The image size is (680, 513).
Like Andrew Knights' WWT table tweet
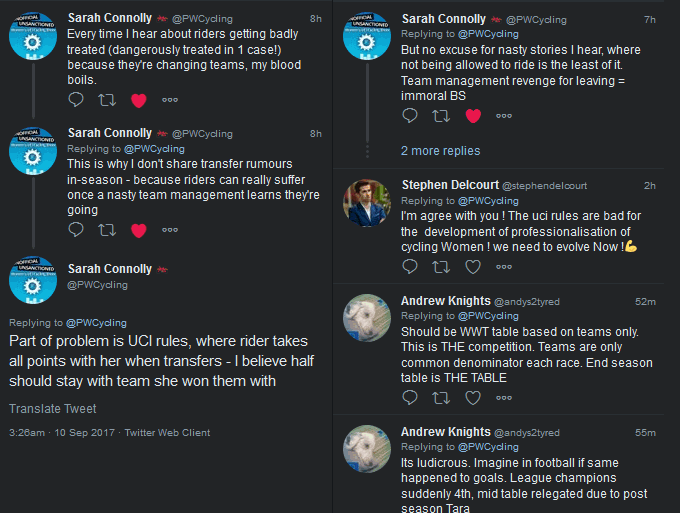(473, 397)
